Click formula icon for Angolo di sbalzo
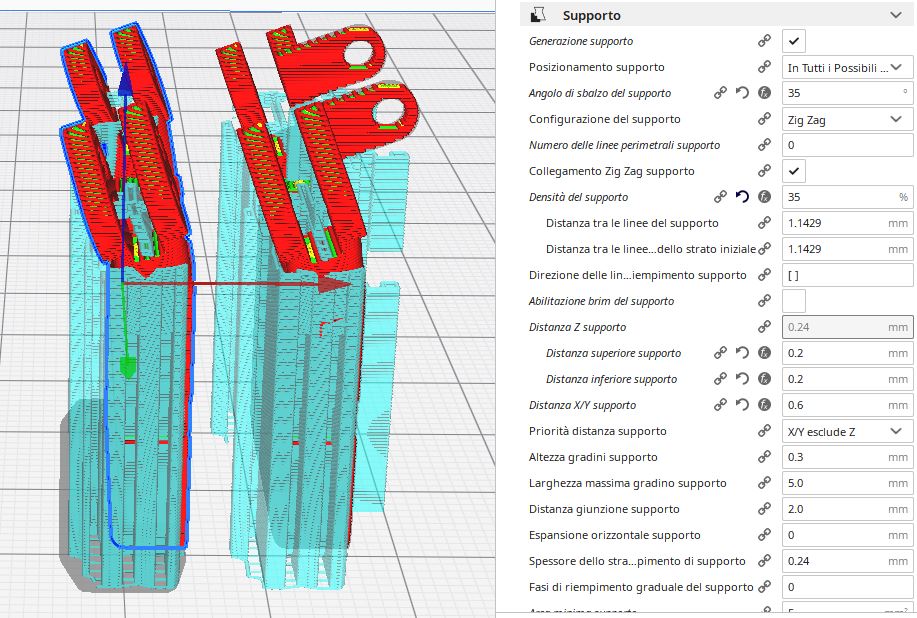 [764, 93]
